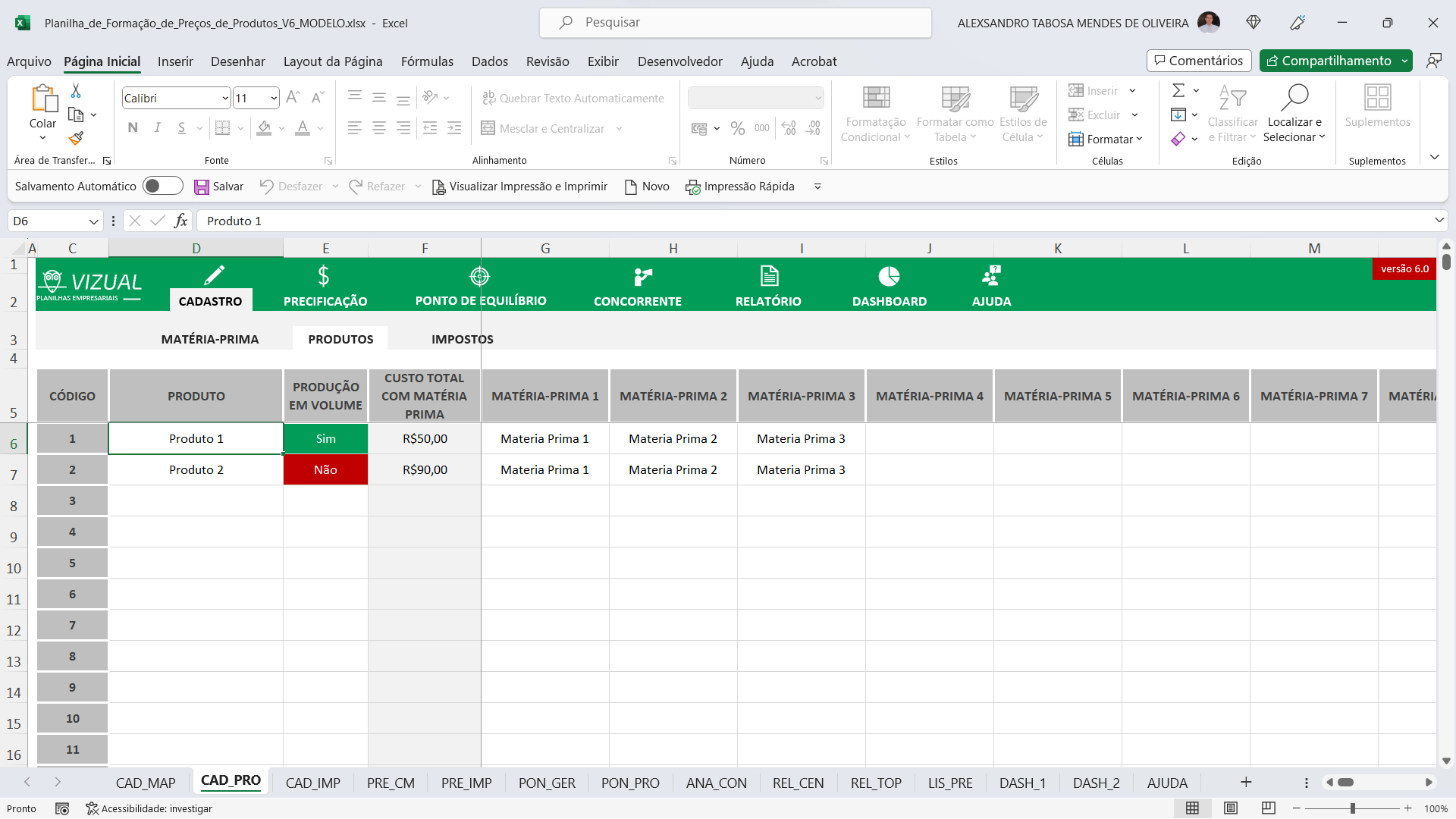Click the Salvar floppy disk icon
This screenshot has height=819, width=1456.
[x=201, y=187]
